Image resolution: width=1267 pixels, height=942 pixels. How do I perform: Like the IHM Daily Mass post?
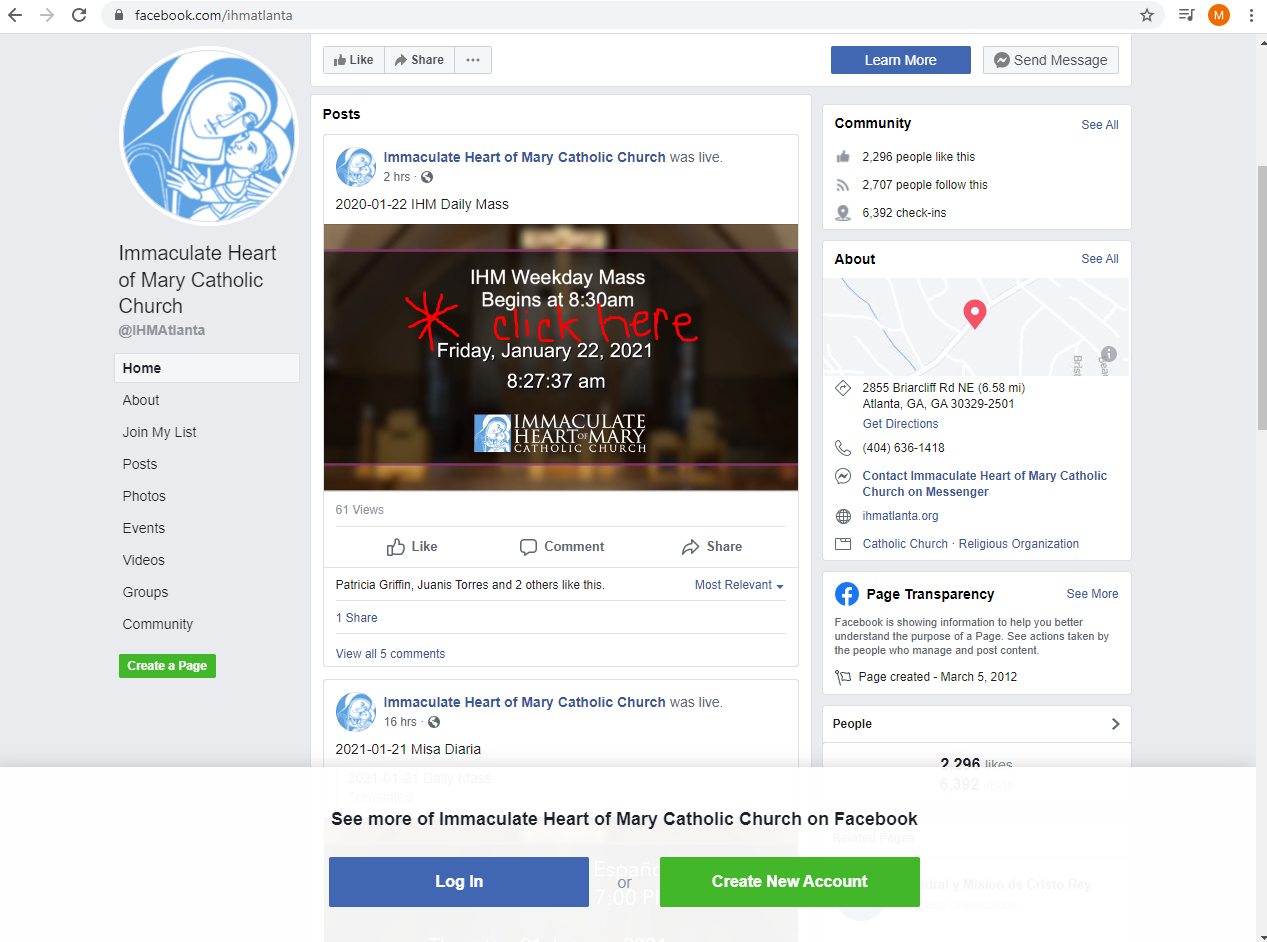point(412,547)
